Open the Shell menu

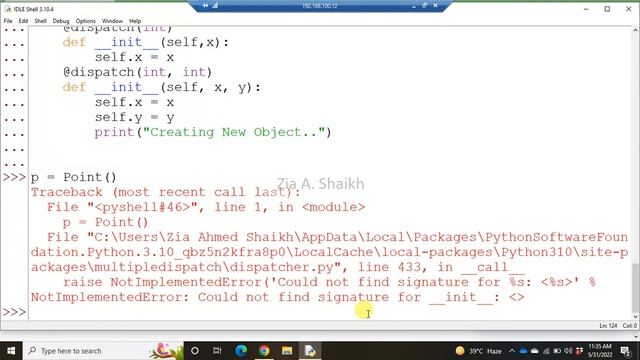coord(40,21)
